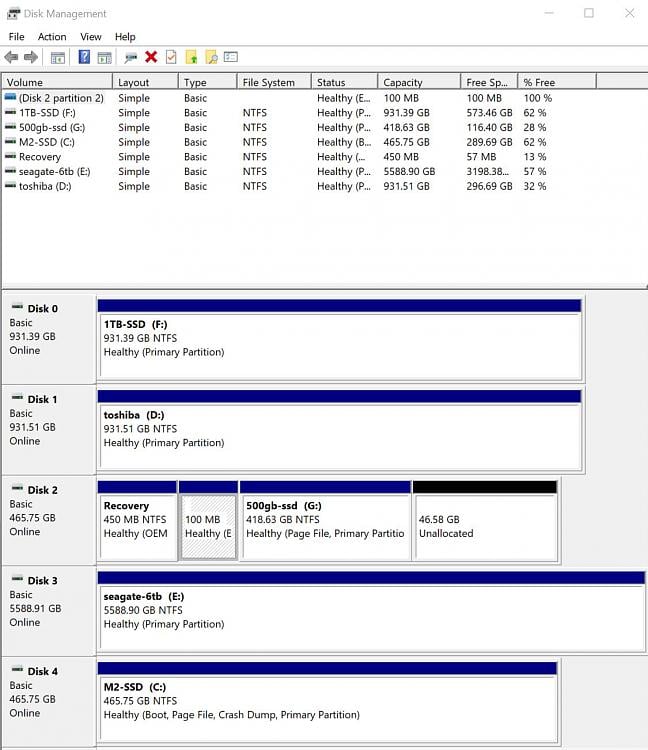
Task: Click the '418.63 GB' capacity cell in list
Action: point(406,128)
